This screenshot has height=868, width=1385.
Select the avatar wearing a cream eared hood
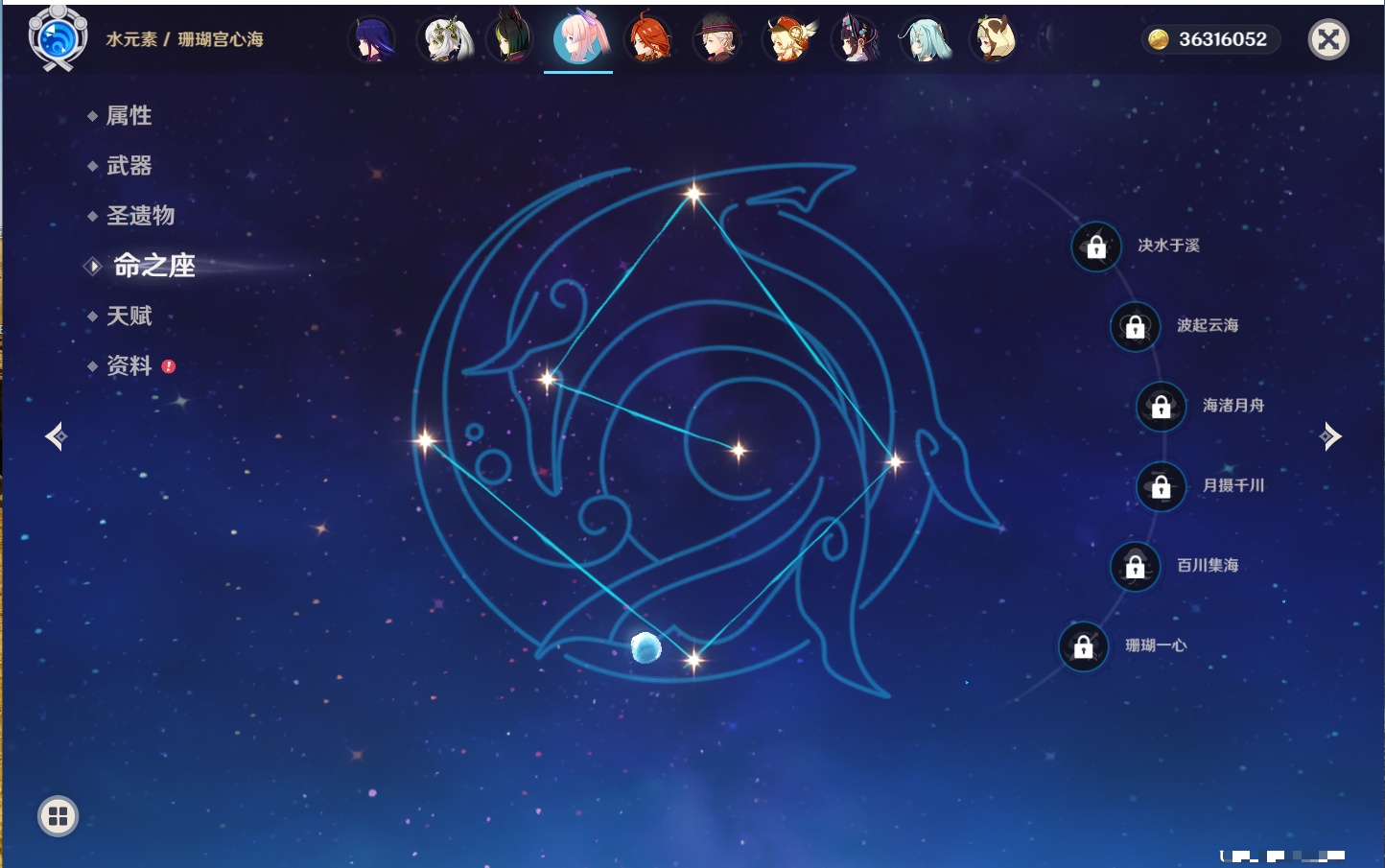coord(994,39)
